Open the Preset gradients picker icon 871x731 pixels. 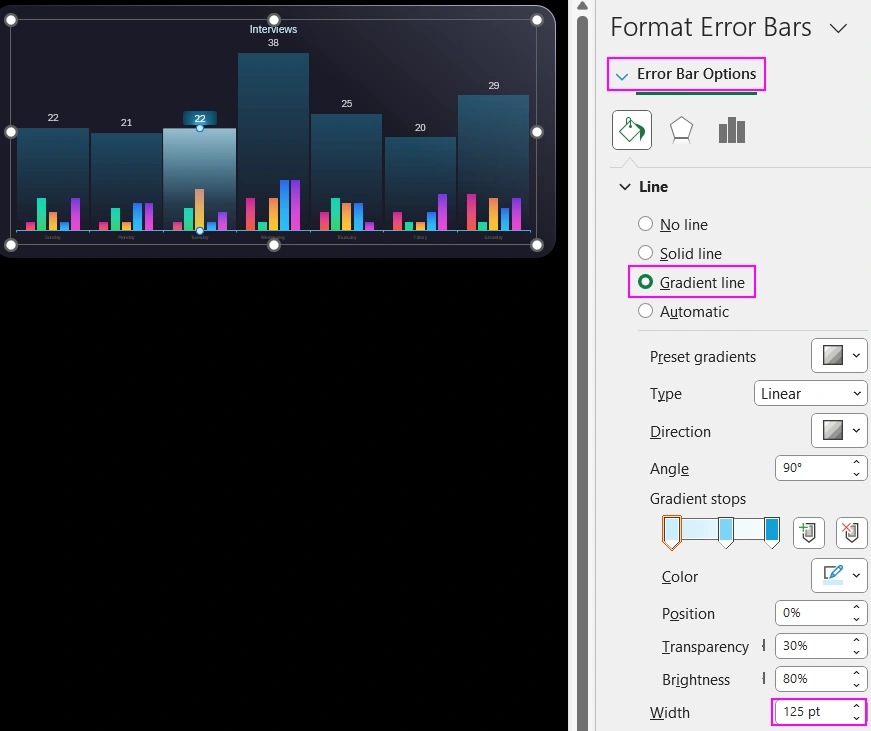[839, 355]
